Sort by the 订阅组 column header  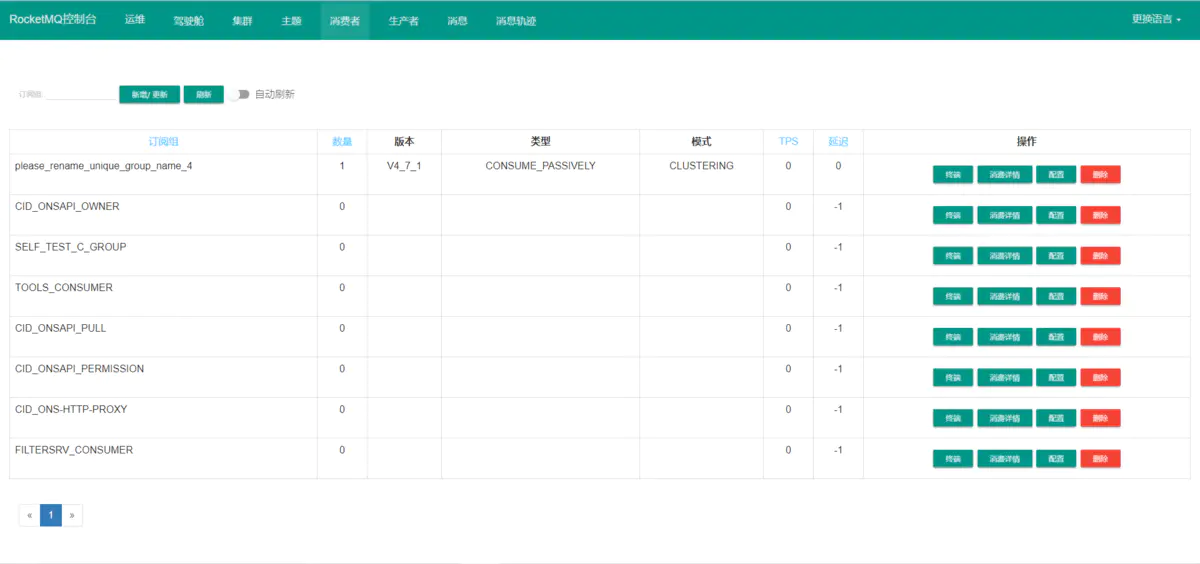[164, 142]
